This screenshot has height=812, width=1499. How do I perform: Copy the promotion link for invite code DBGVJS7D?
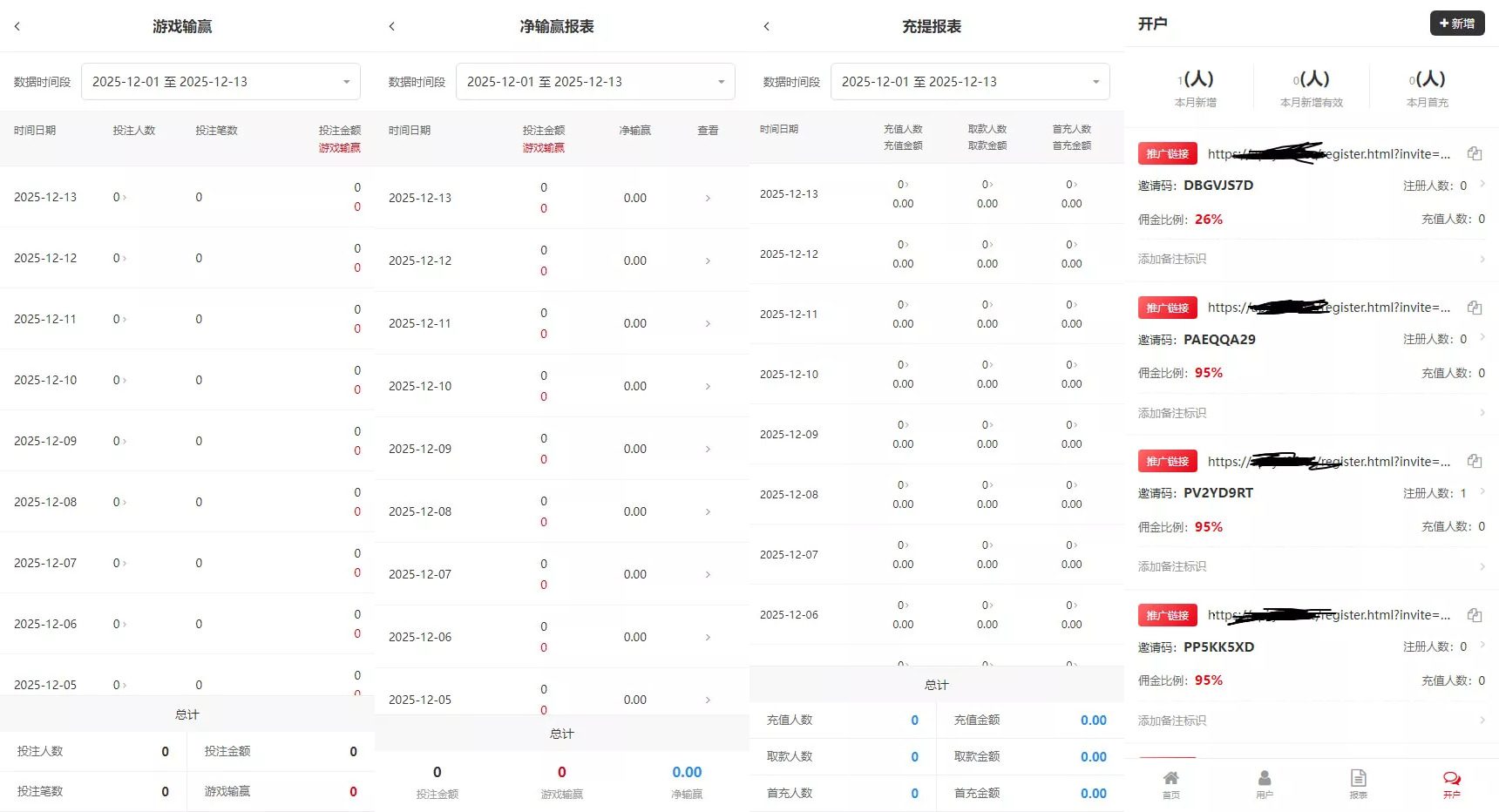click(x=1474, y=153)
